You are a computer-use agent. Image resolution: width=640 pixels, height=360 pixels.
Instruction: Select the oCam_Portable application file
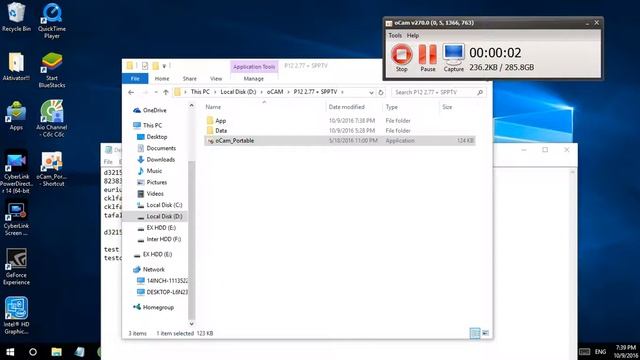(x=340, y=140)
